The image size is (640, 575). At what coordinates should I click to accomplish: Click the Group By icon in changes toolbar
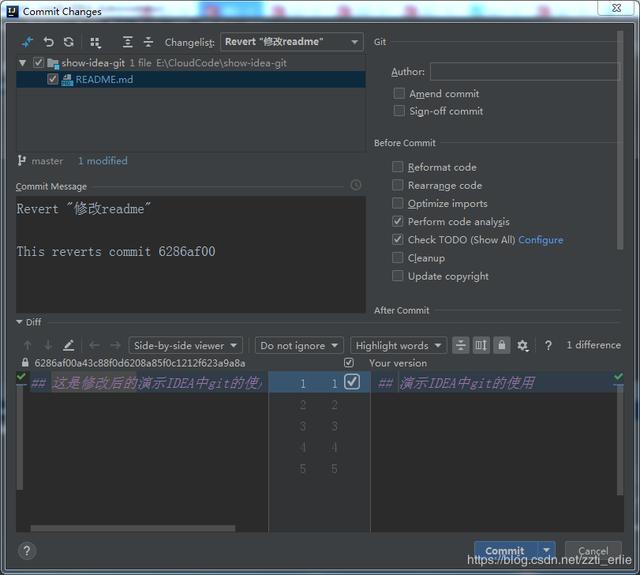[96, 42]
